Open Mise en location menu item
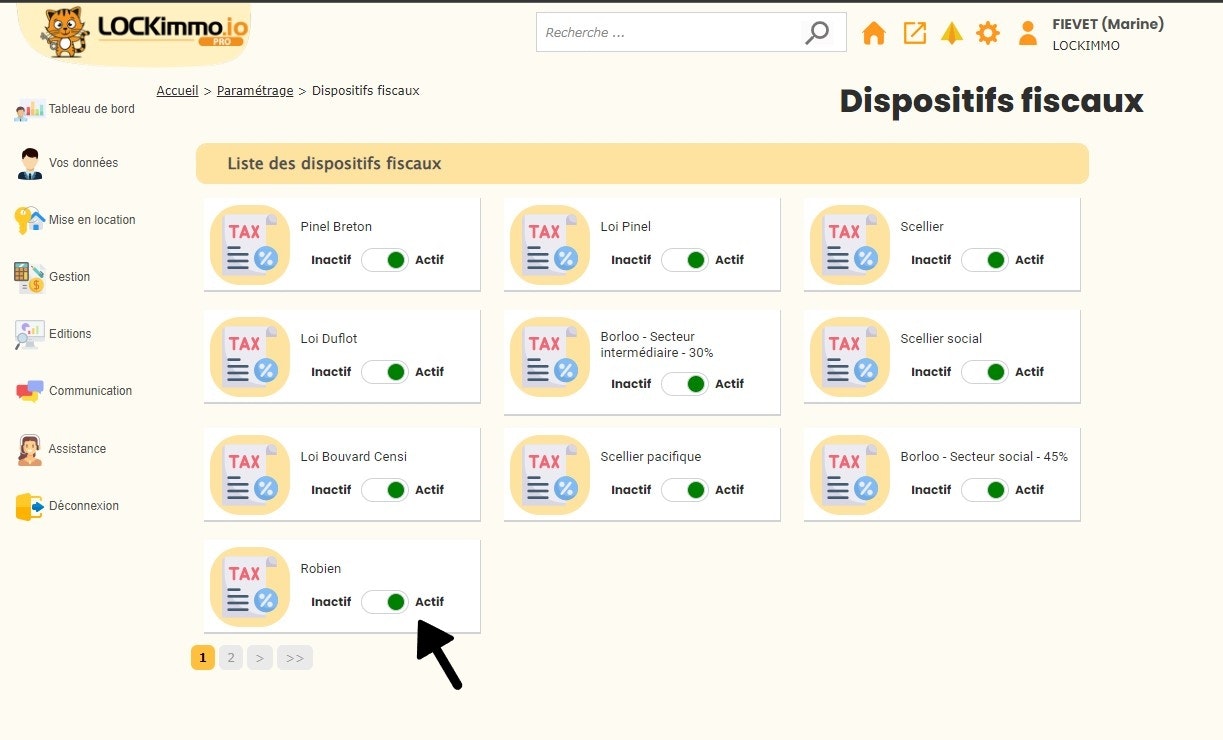The image size is (1223, 740). tap(91, 220)
